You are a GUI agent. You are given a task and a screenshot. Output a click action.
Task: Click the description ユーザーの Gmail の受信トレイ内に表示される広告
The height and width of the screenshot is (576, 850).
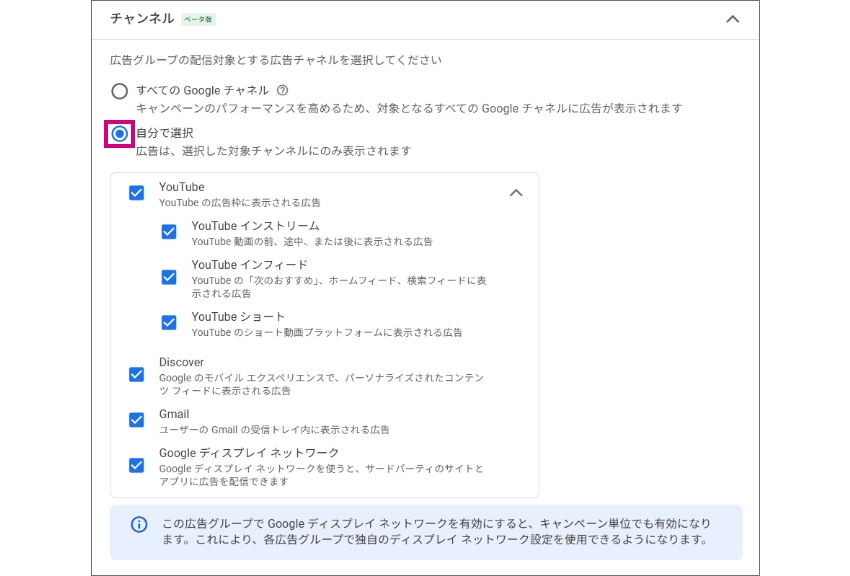coord(274,430)
